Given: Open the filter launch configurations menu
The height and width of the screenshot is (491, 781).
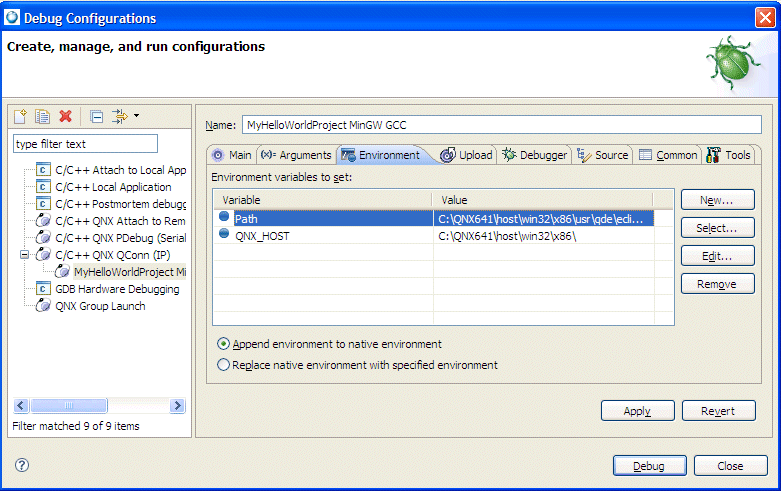Looking at the screenshot, I should (x=125, y=117).
